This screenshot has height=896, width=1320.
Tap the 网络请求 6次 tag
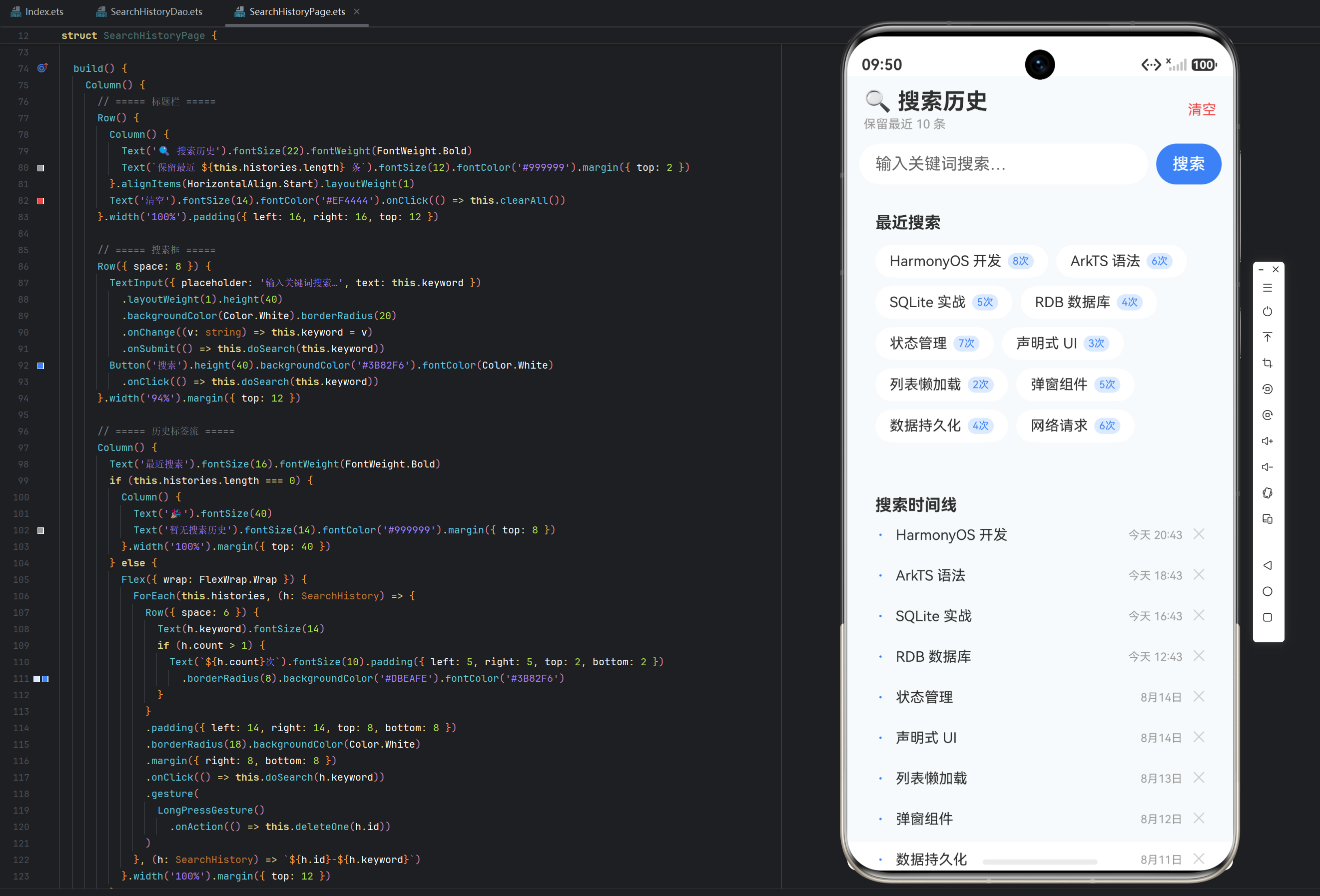coord(1075,426)
